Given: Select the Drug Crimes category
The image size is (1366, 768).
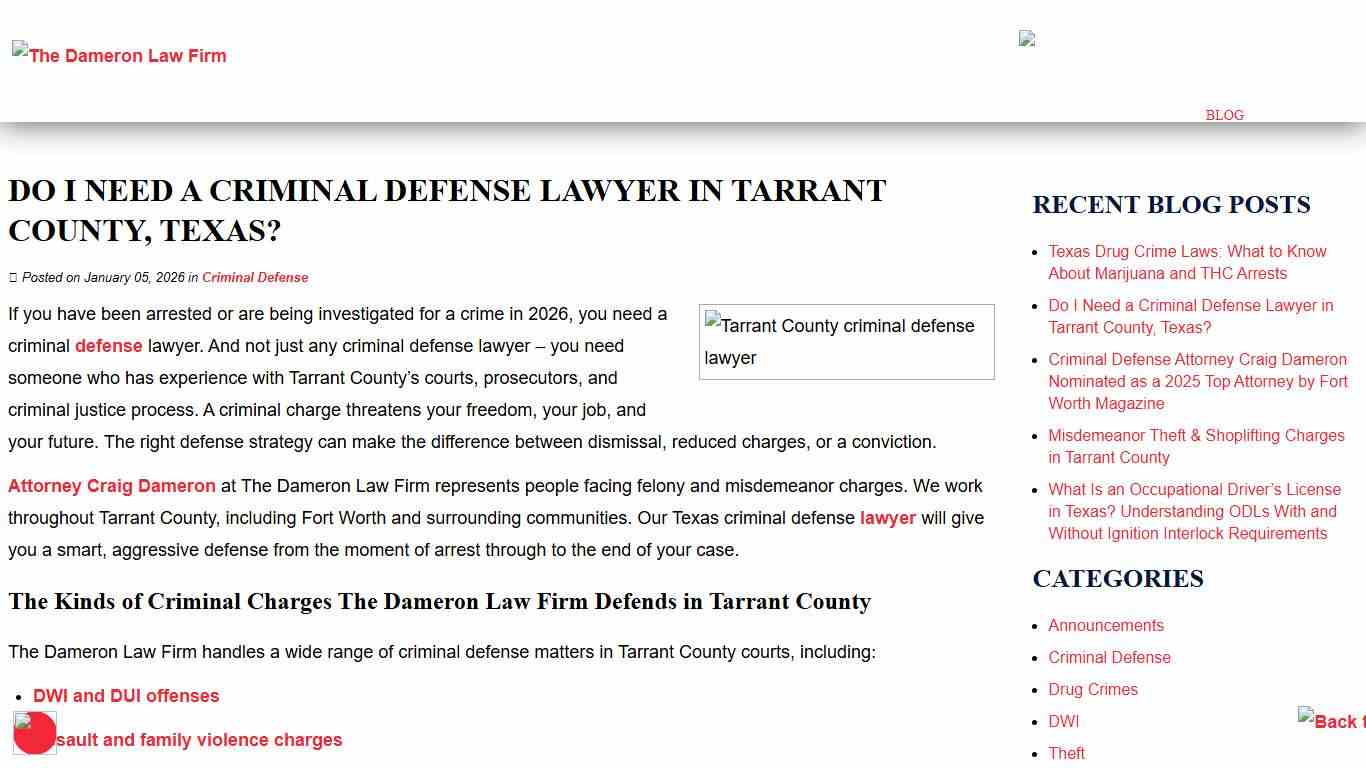Looking at the screenshot, I should coord(1093,689).
